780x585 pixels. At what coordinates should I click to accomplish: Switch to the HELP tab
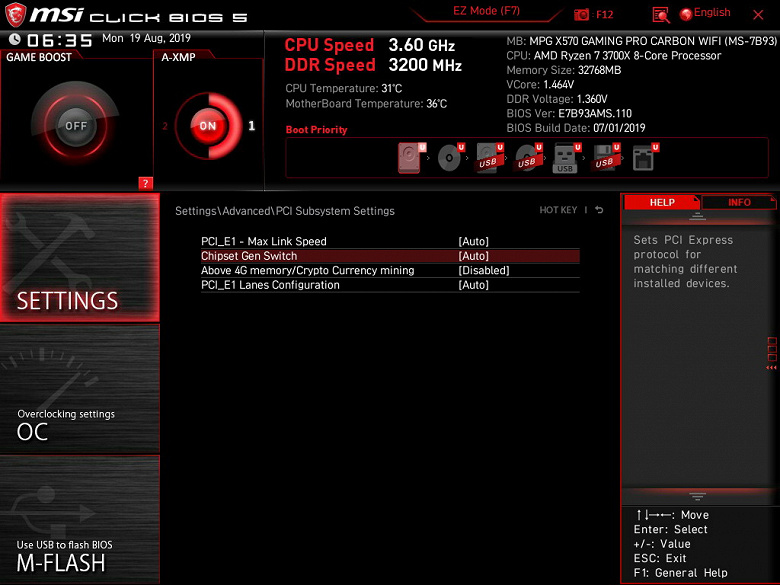tap(662, 202)
